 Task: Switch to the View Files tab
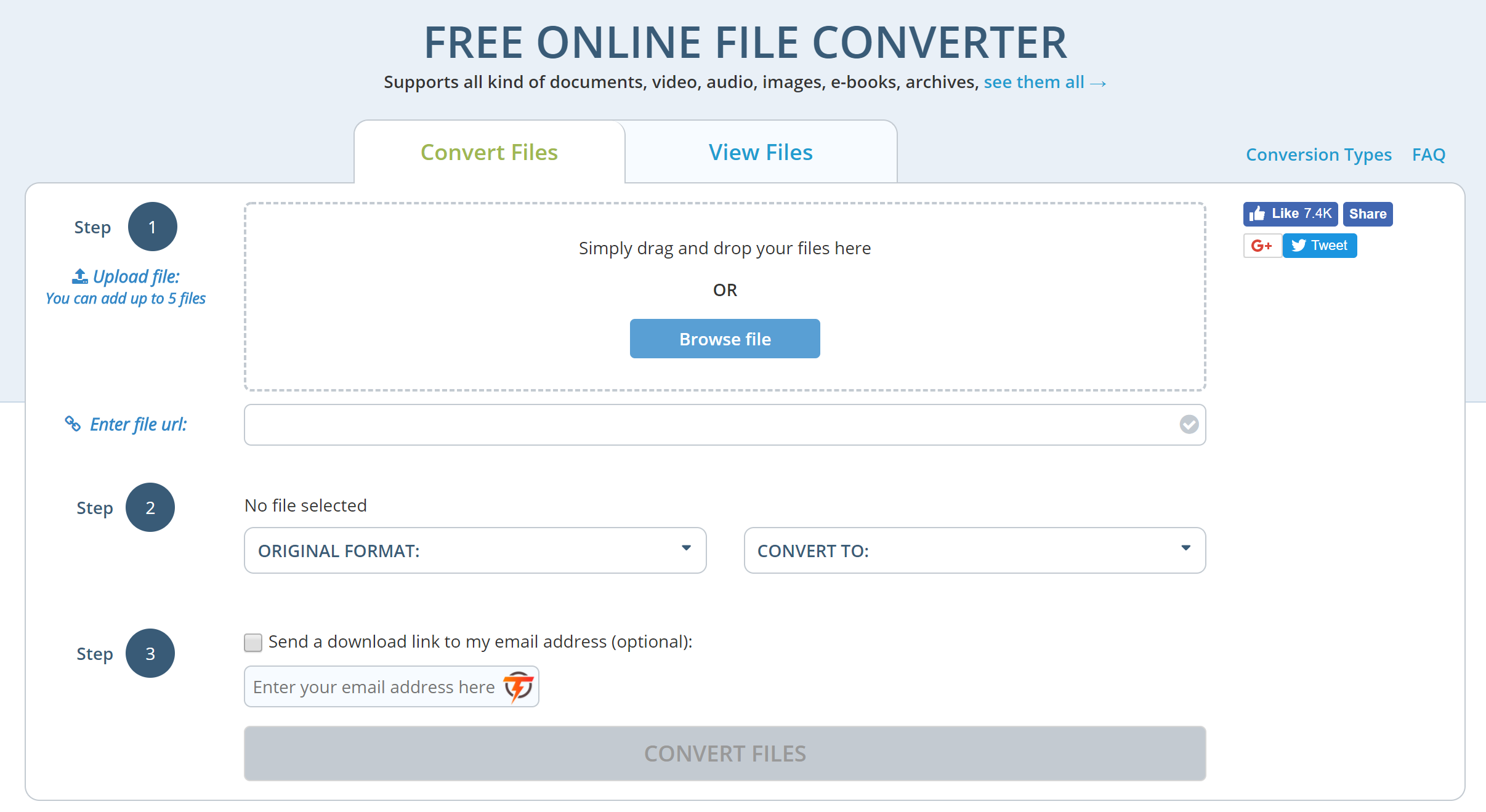(x=761, y=152)
